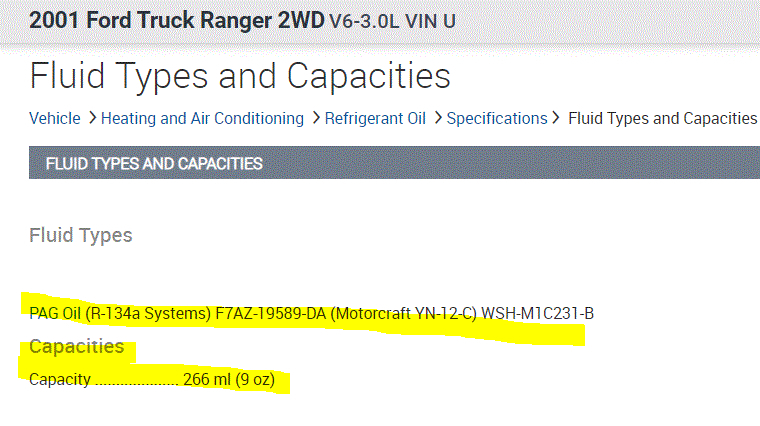Click the gray uppercase FLUID TYPES AND CAPACITIES banner
This screenshot has height=426, width=760.
pyautogui.click(x=154, y=163)
